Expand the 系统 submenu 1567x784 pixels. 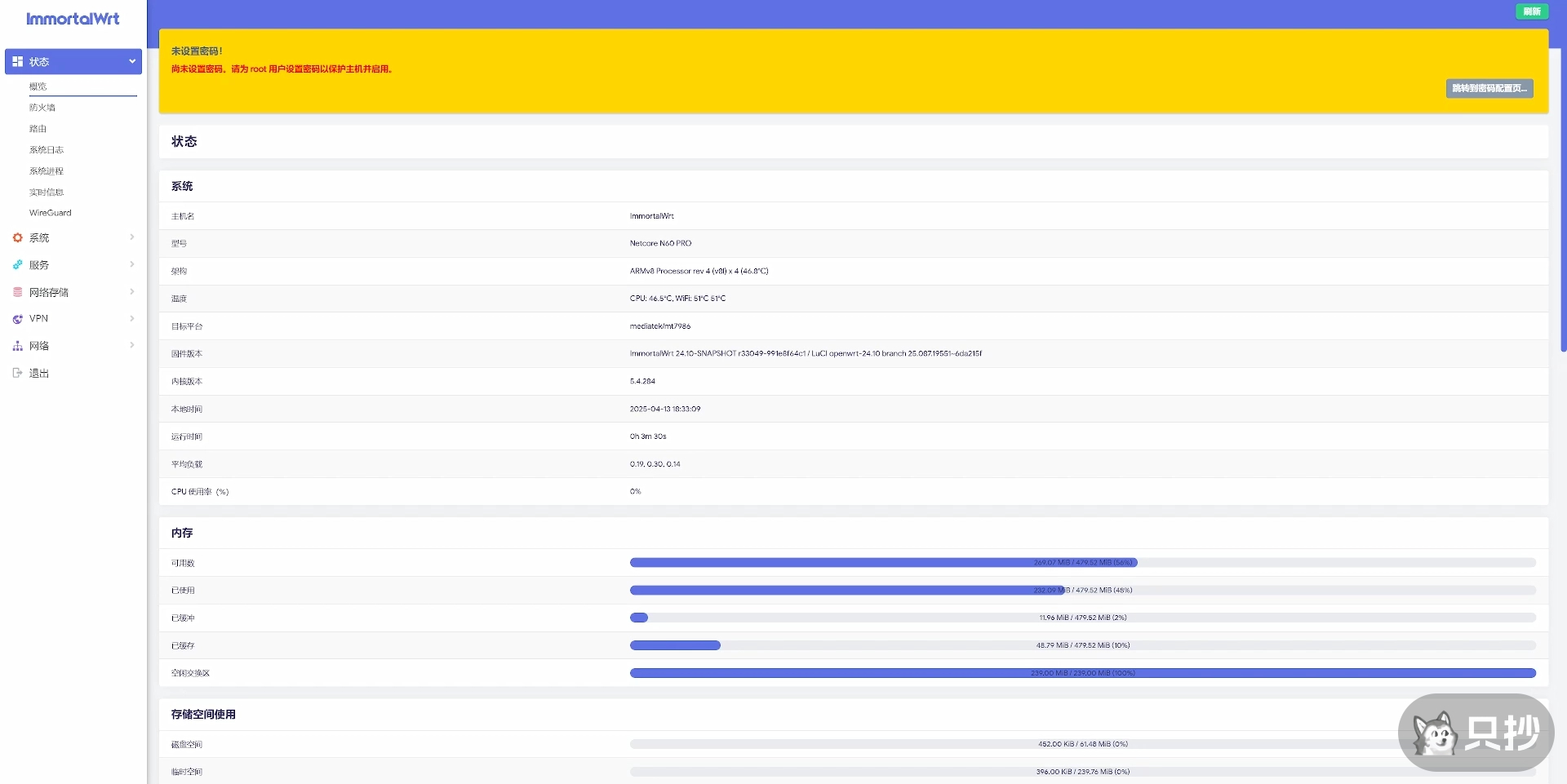point(131,237)
